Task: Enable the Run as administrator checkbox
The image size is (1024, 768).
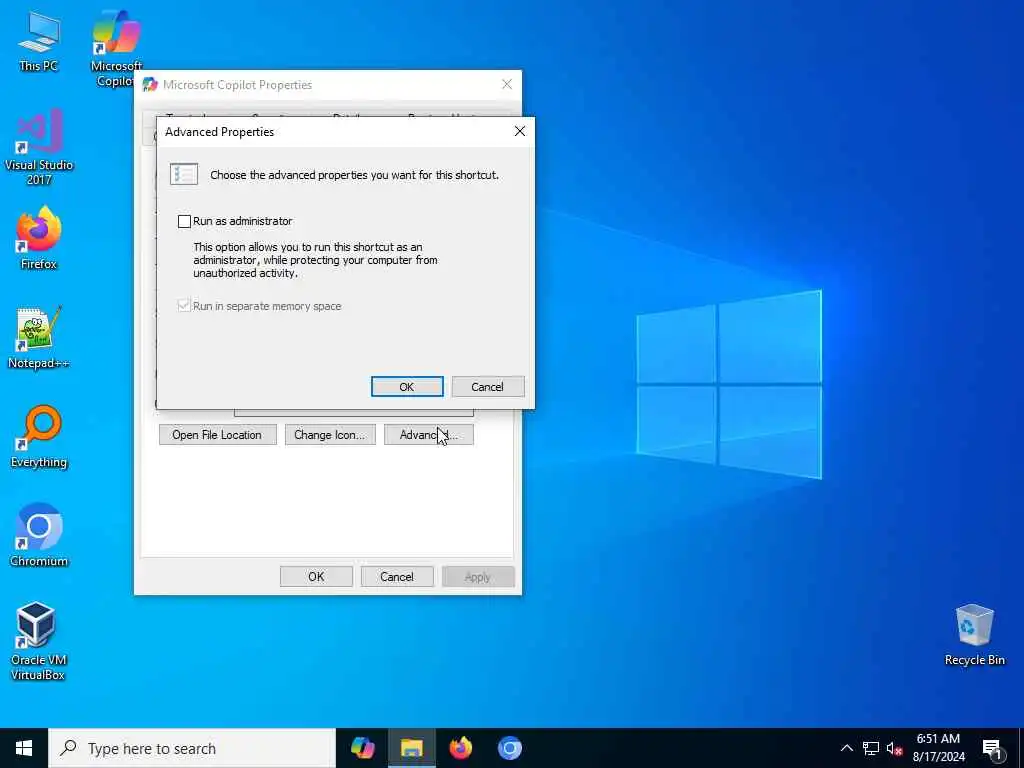Action: 184,221
